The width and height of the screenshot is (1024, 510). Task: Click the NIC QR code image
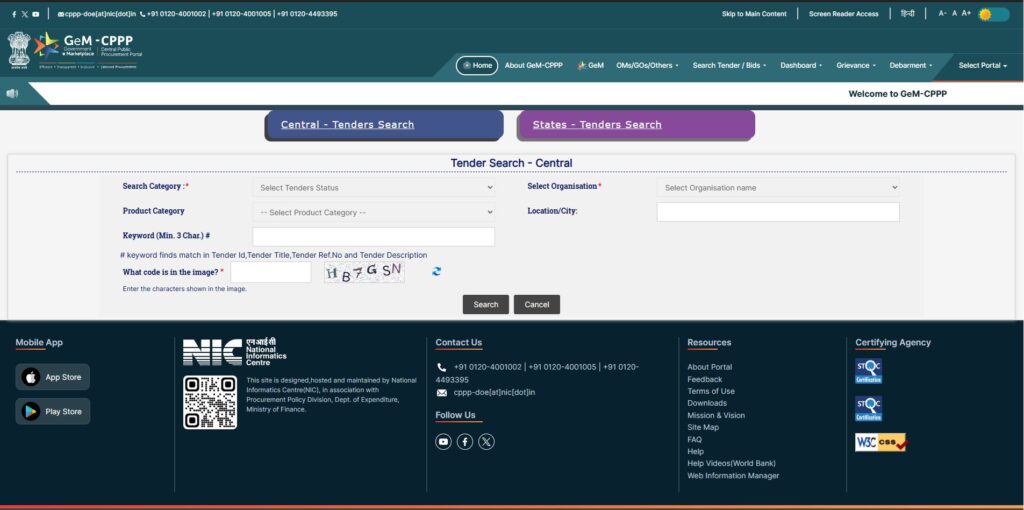click(x=210, y=402)
